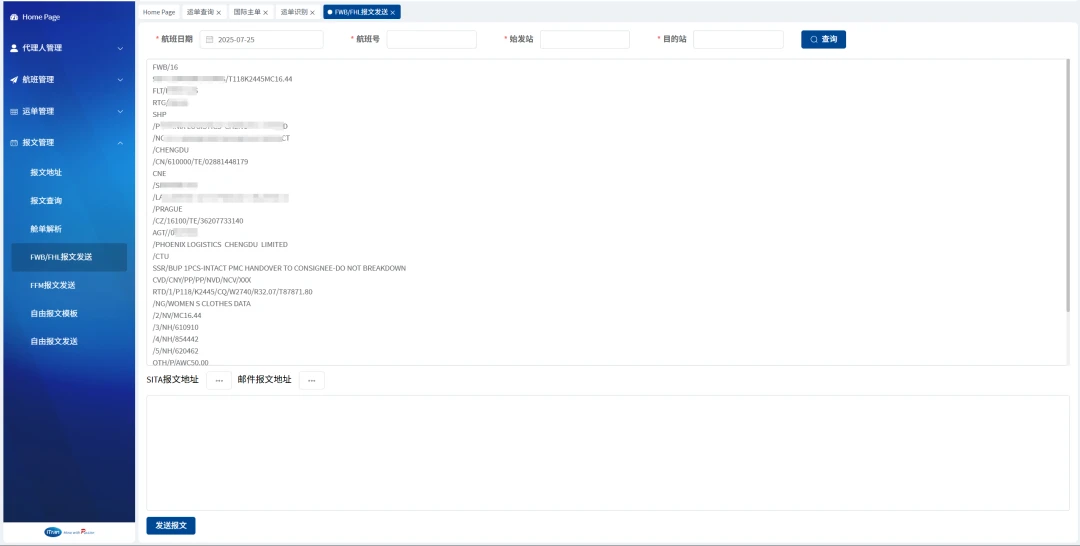1080x546 pixels.
Task: Close the 运单识别 tab
Action: [312, 12]
